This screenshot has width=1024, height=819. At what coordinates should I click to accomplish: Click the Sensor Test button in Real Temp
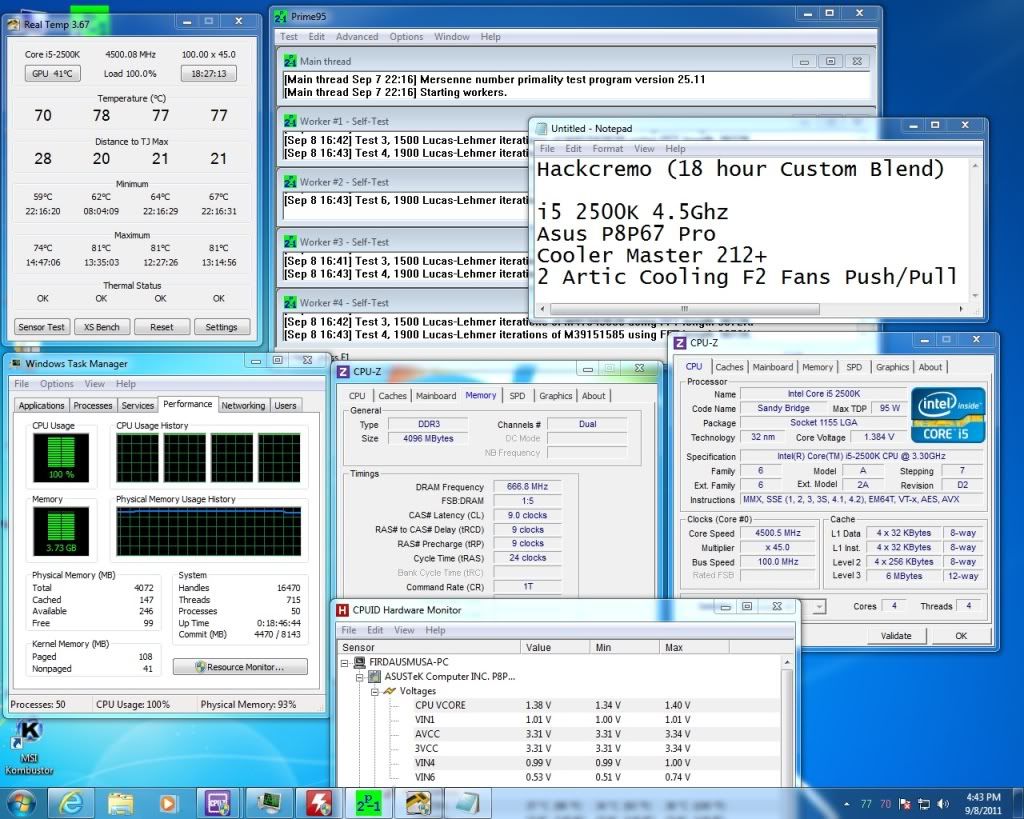tap(43, 327)
